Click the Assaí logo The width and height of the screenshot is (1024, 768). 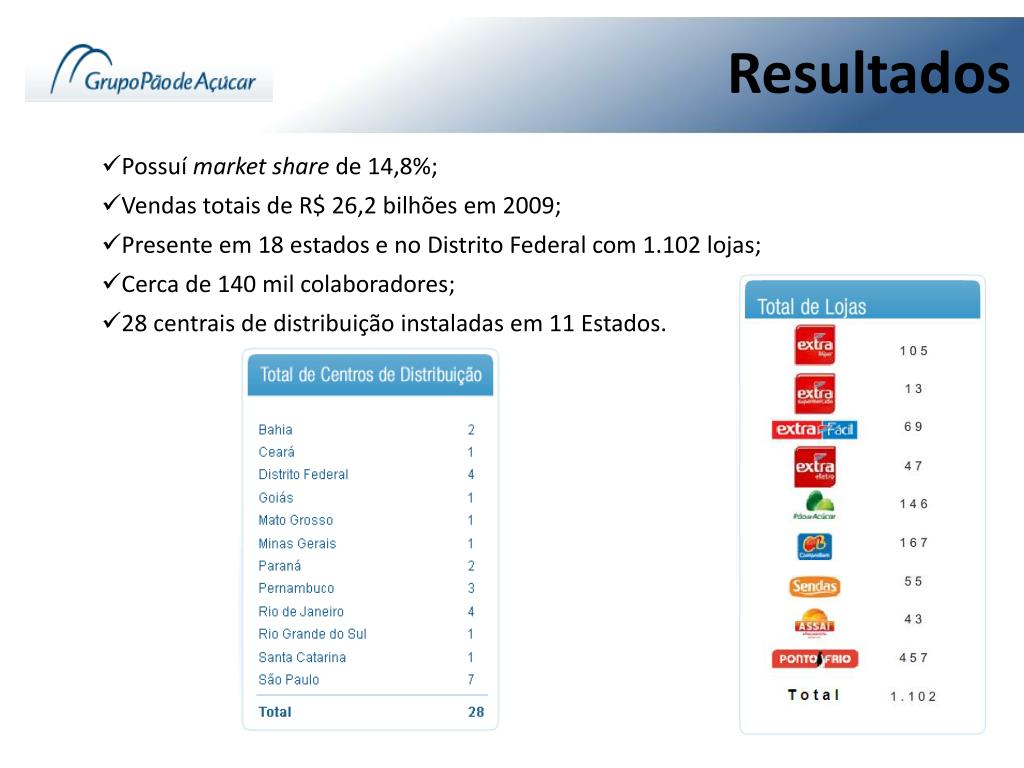point(814,622)
